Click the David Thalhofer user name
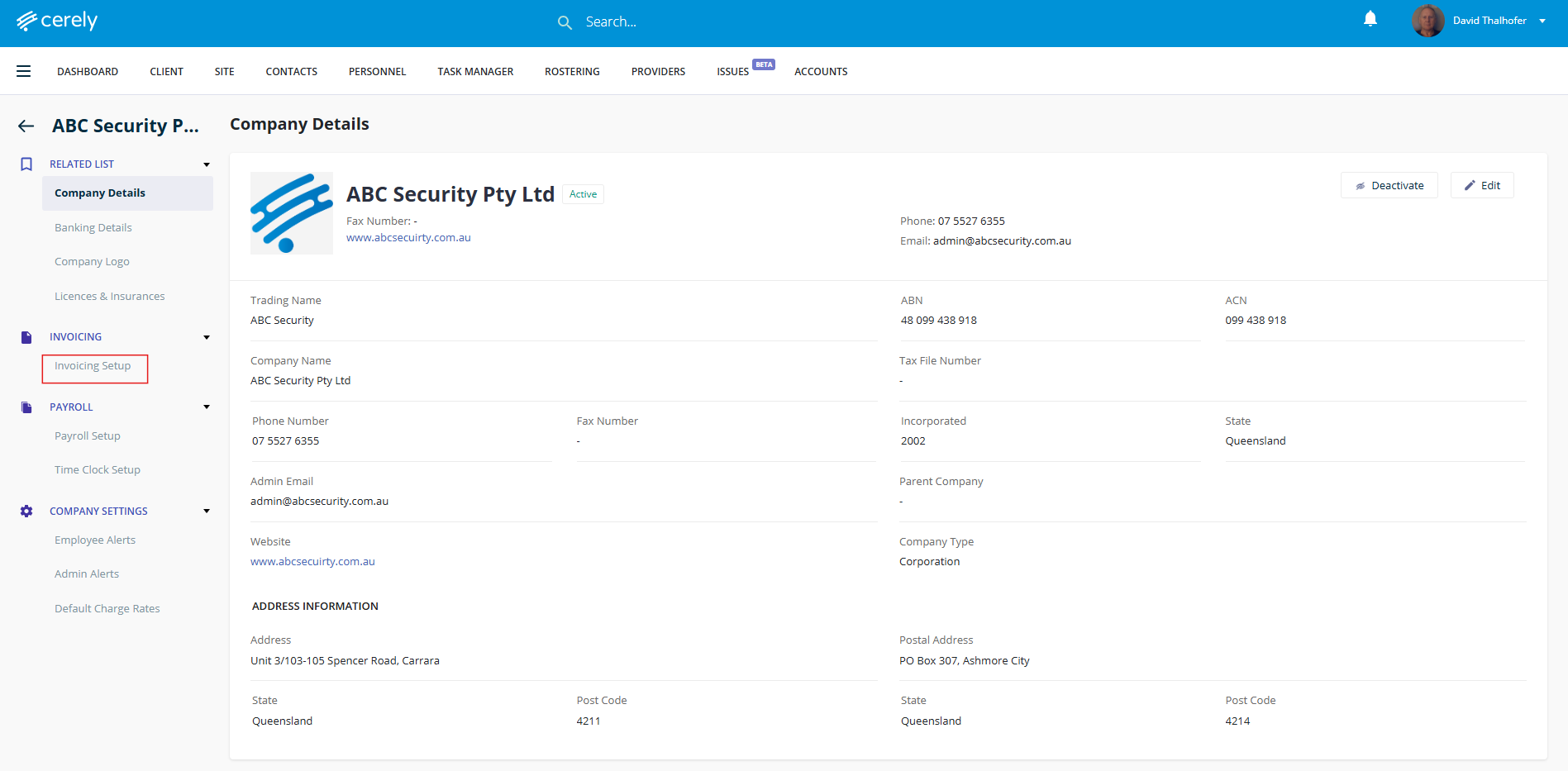Screen dimensions: 1568x771 pos(1489,21)
